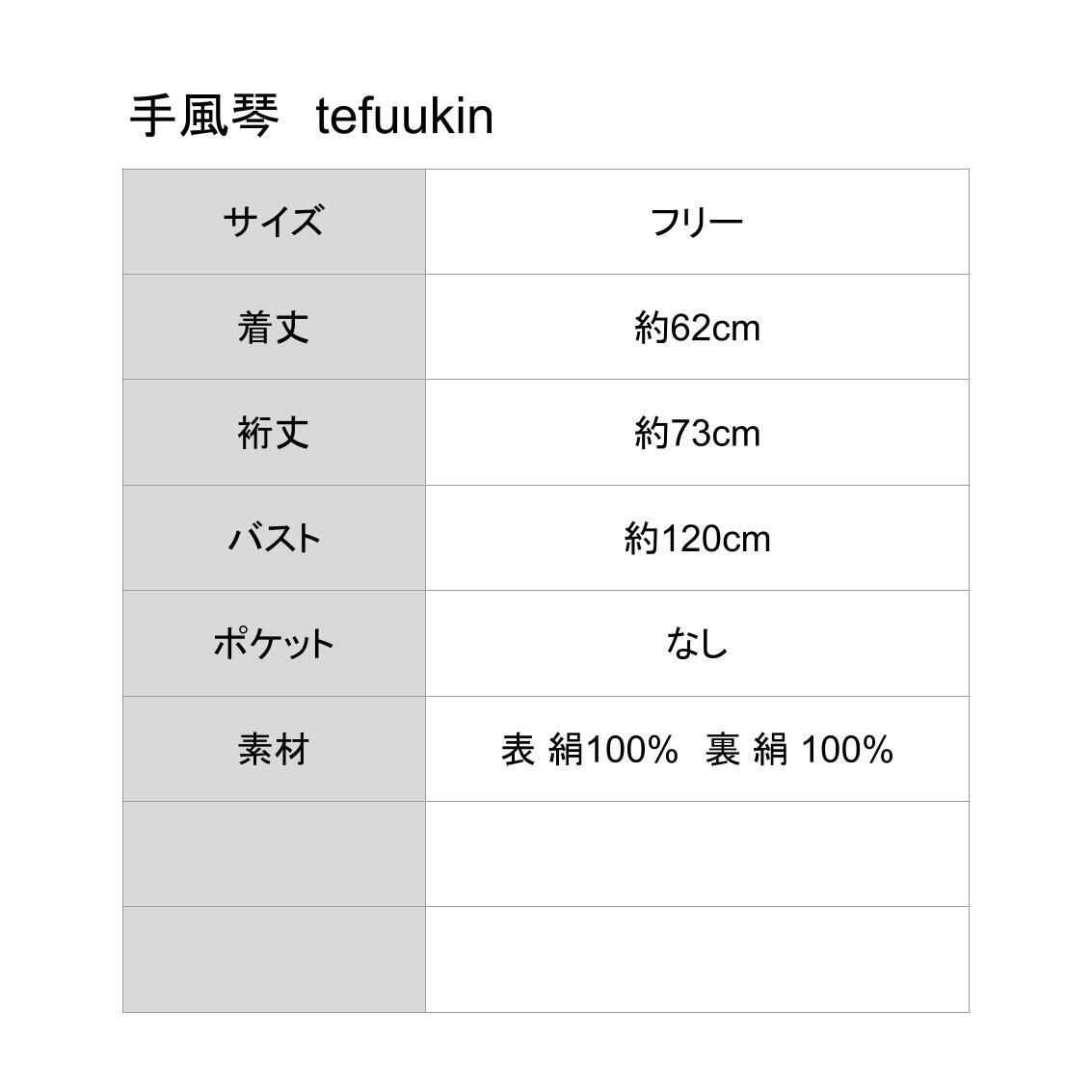1092x1092 pixels.
Task: Select the 表 絹100% outer fabric text
Action: 589,749
